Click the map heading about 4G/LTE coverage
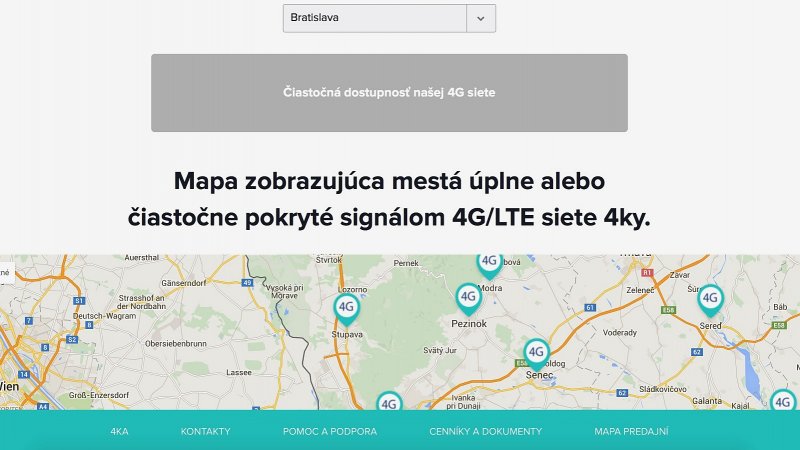 click(x=389, y=199)
